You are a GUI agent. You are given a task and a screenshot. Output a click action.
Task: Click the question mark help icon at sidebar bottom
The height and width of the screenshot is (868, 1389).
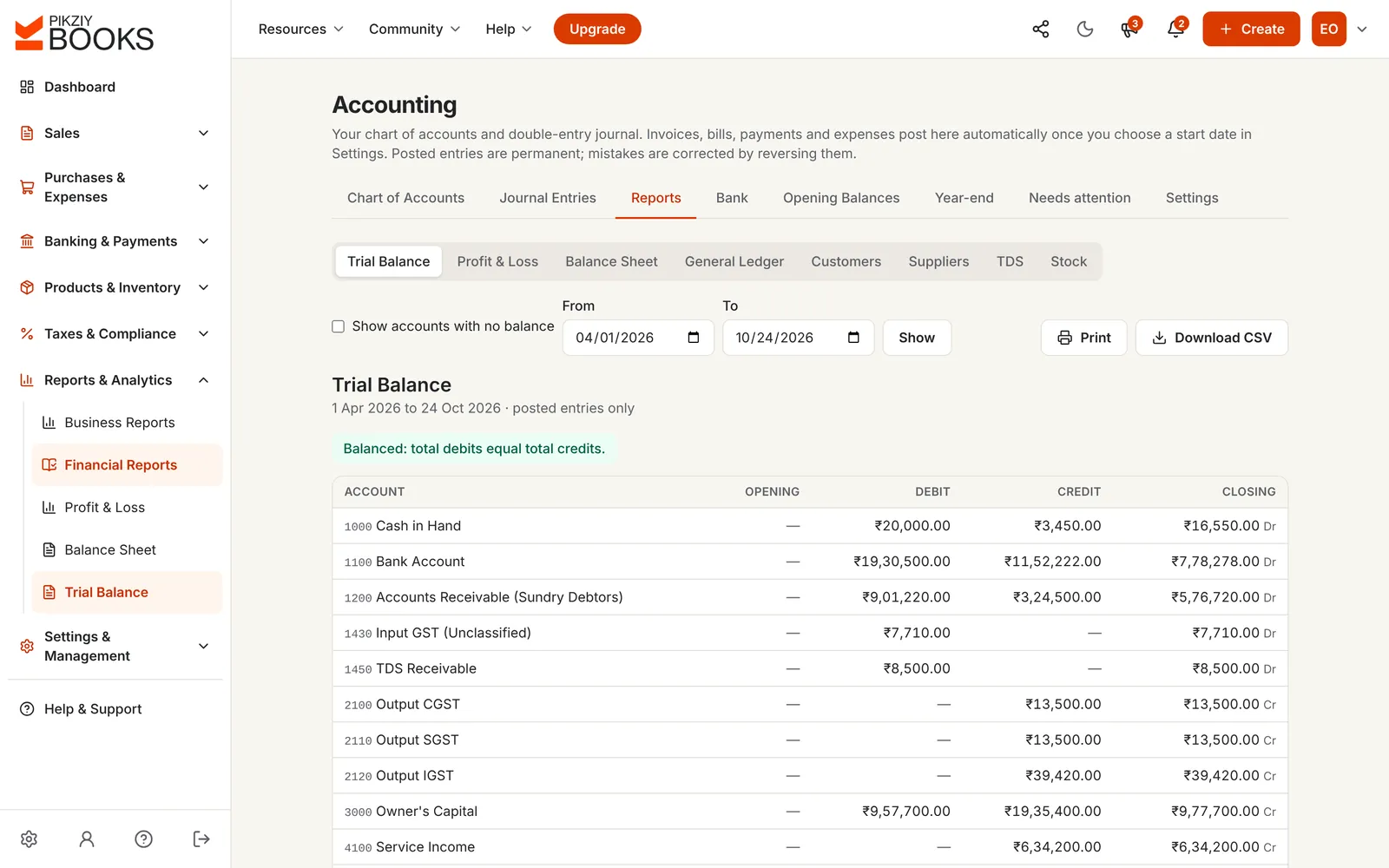(x=144, y=838)
